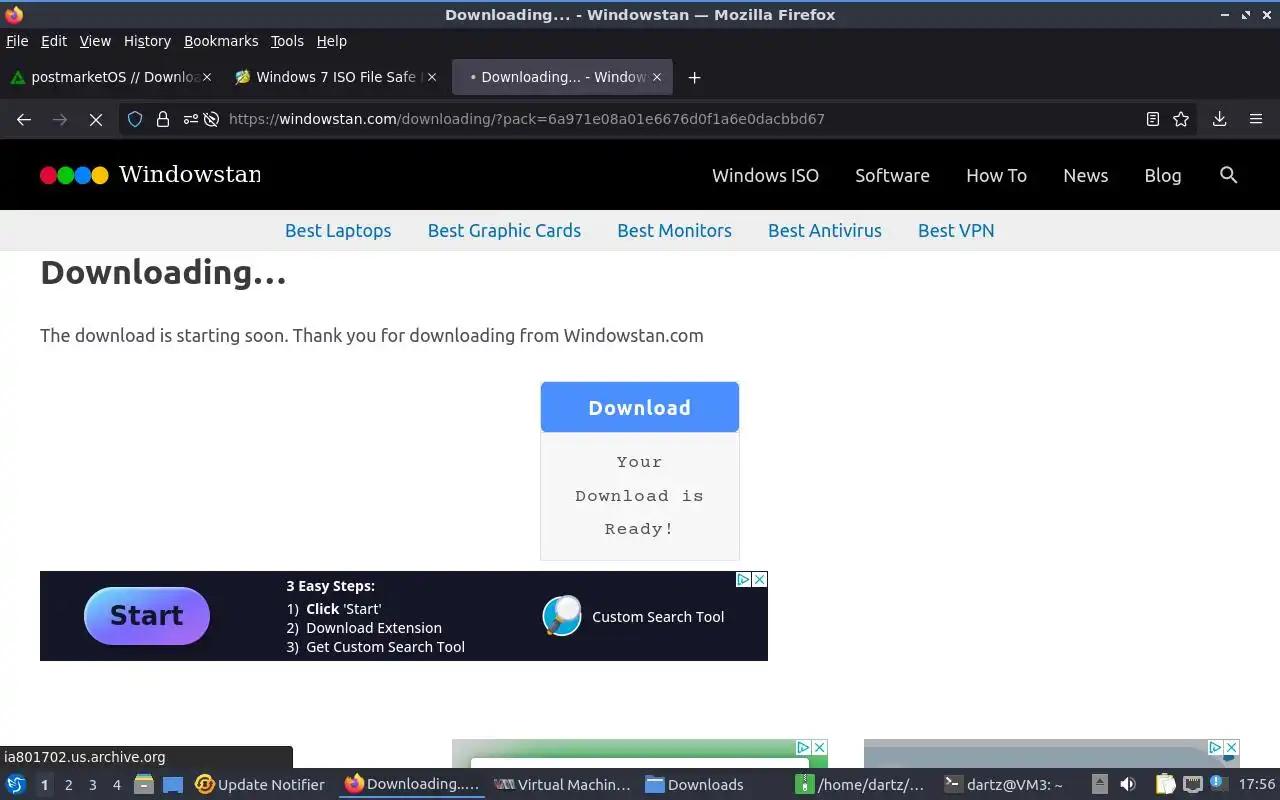This screenshot has width=1280, height=800.
Task: Open the volume speaker icon
Action: [x=1128, y=785]
